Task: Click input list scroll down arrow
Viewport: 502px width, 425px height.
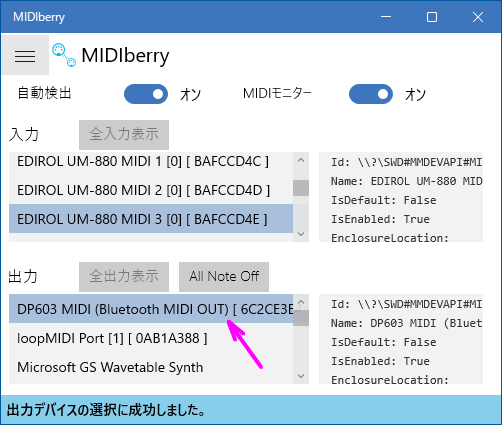Action: tap(301, 234)
